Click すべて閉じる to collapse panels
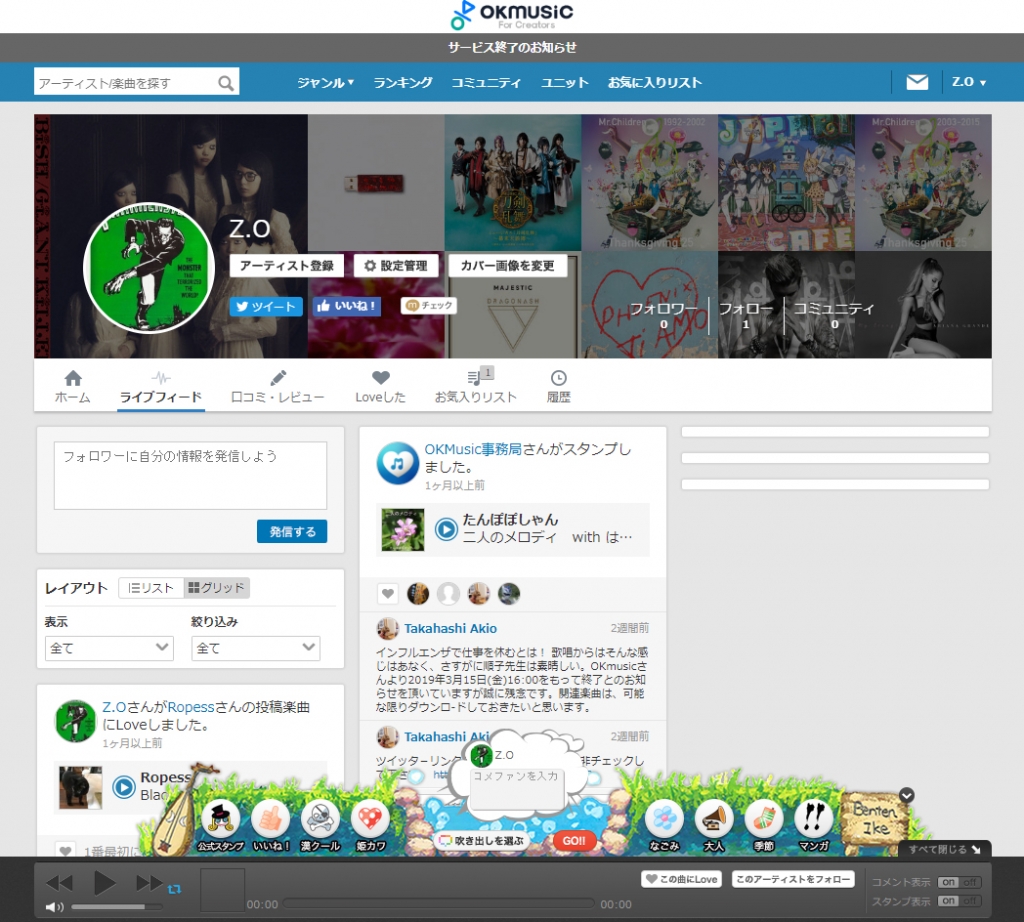Image resolution: width=1024 pixels, height=922 pixels. pyautogui.click(x=944, y=849)
